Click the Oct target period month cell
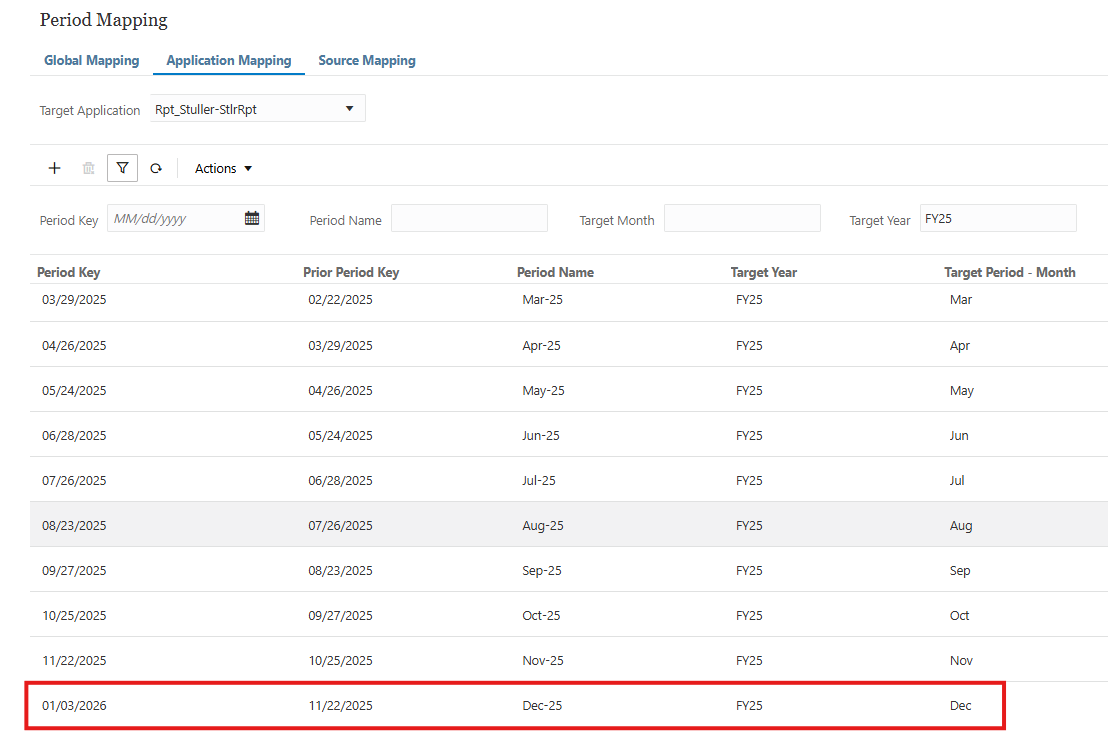 coord(960,616)
